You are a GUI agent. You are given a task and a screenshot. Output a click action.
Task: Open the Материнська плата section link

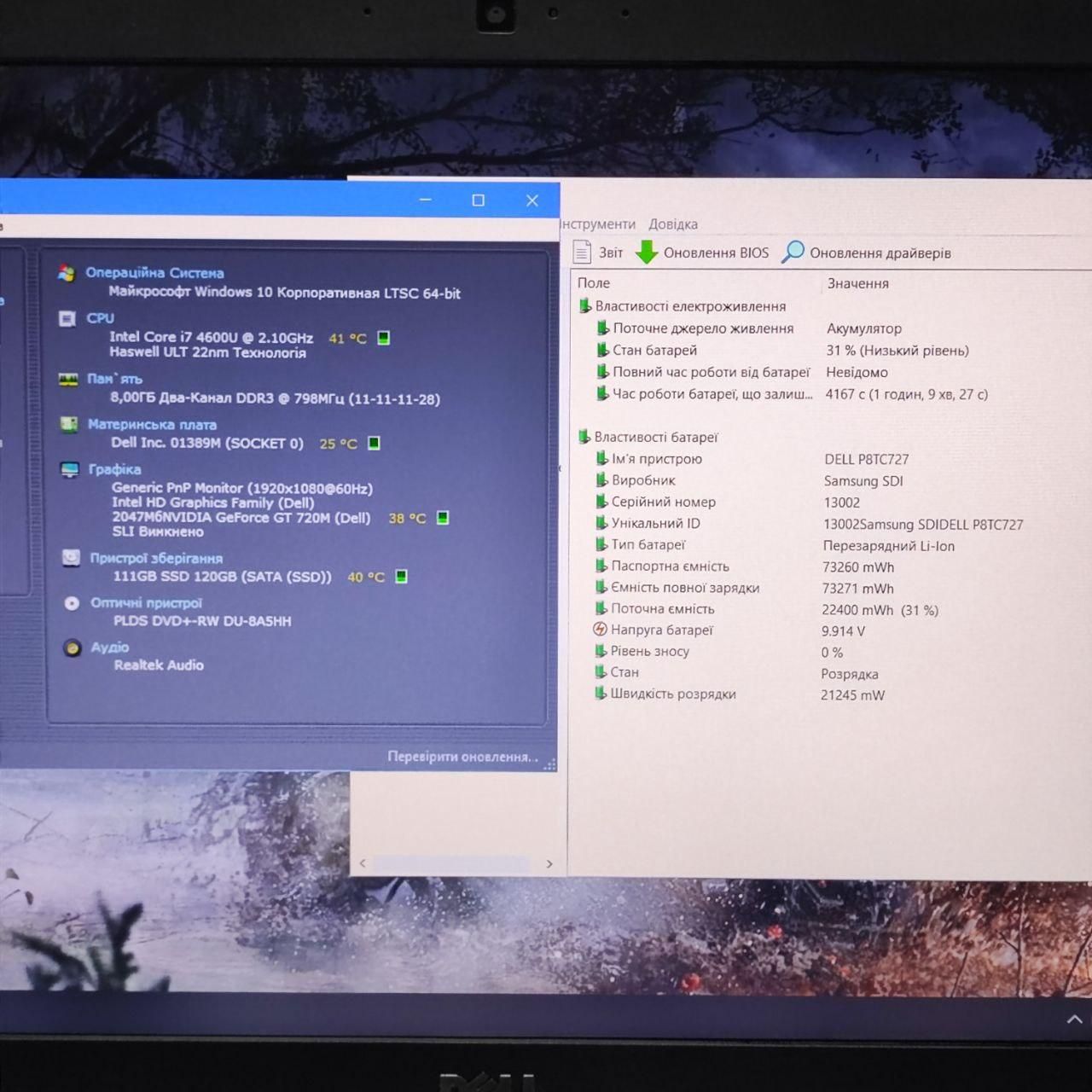(152, 424)
